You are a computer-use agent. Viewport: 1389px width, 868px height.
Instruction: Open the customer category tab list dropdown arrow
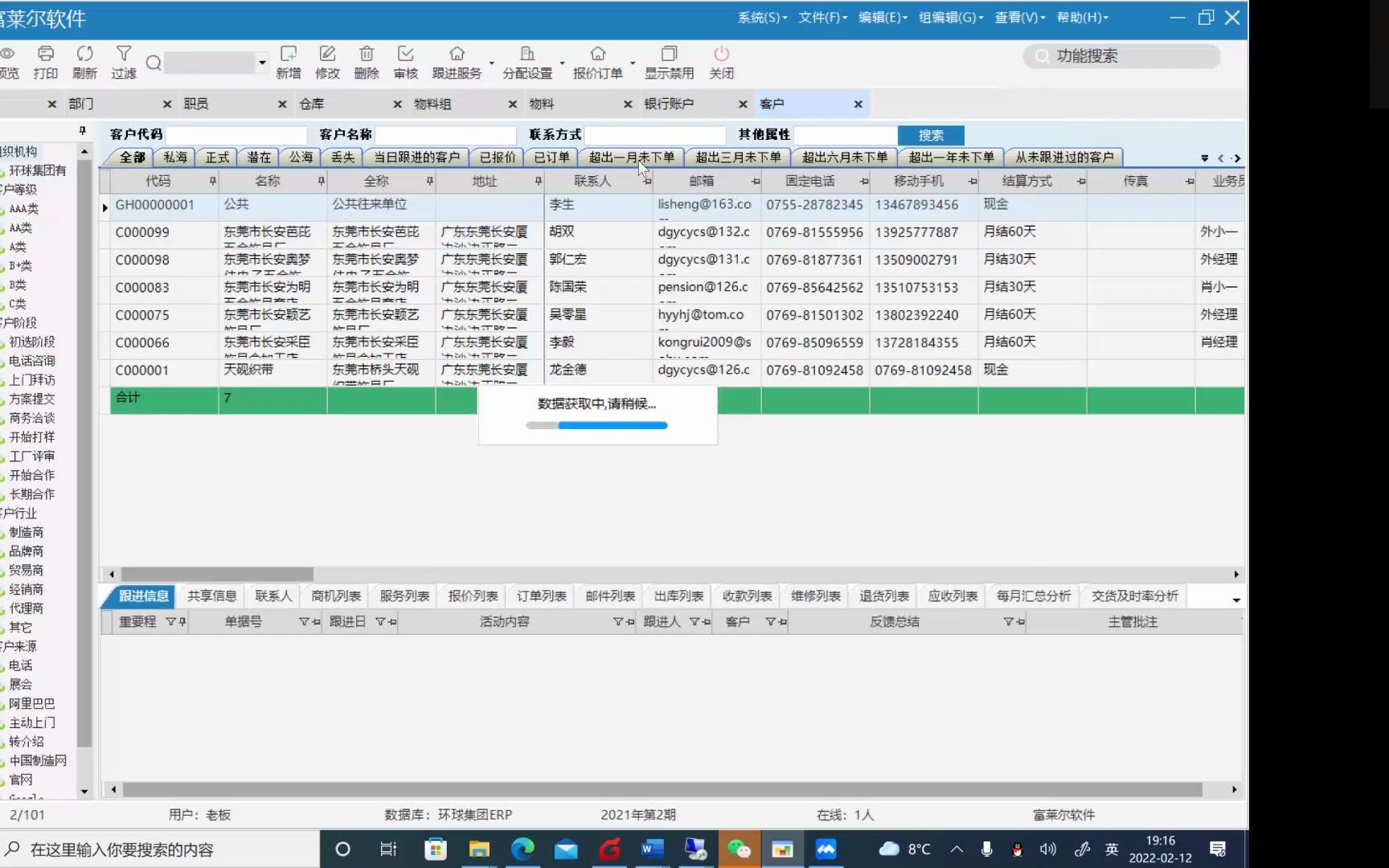point(1204,158)
